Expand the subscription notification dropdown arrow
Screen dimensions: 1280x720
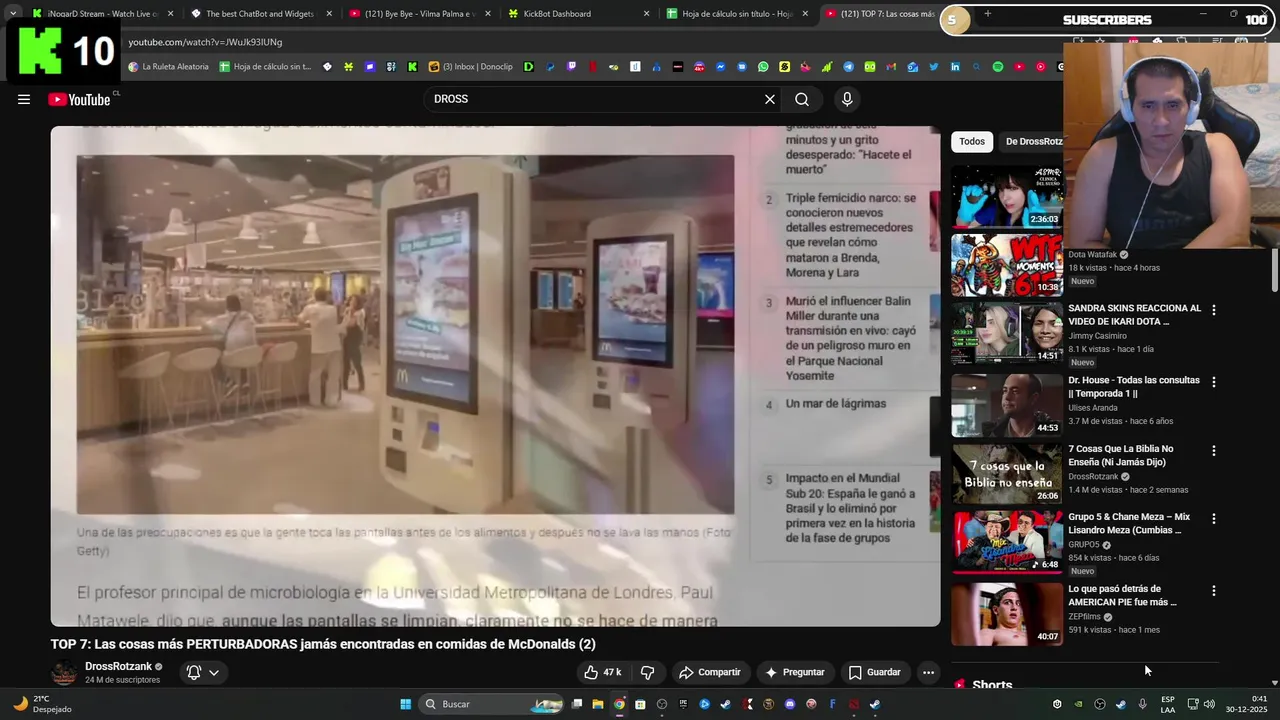(214, 672)
